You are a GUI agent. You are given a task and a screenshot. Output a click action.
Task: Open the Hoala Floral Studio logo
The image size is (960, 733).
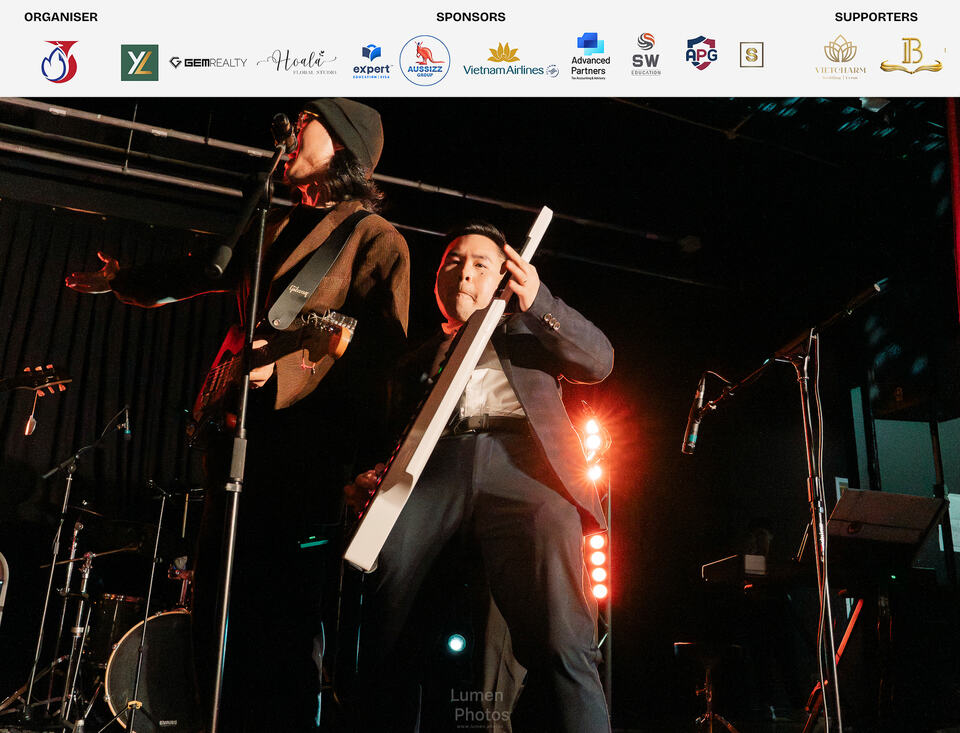click(x=297, y=62)
